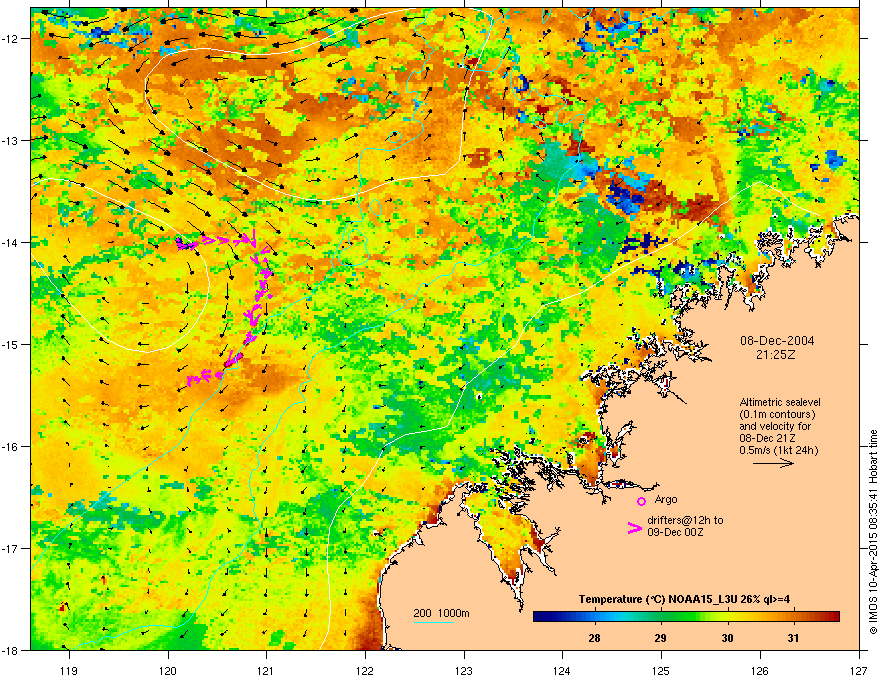Select the "(0.1m contours)" text line
880x680 pixels.
tap(777, 415)
